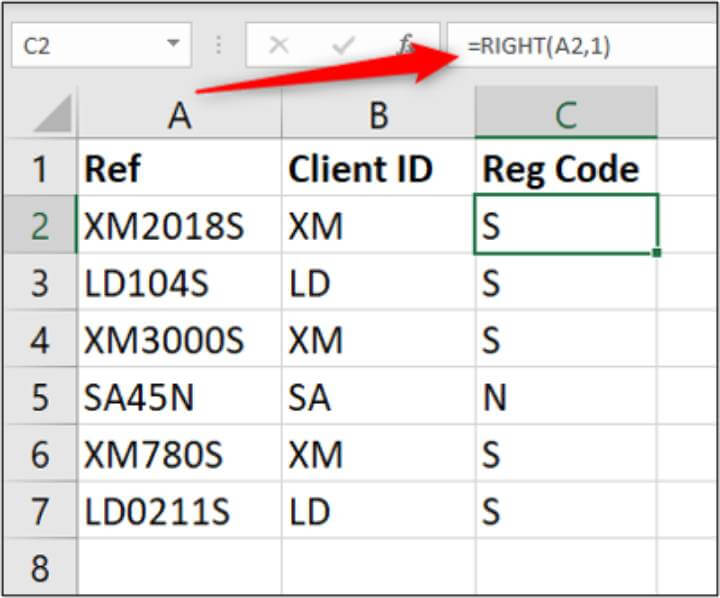Select column C header
720x598 pixels.
point(566,116)
